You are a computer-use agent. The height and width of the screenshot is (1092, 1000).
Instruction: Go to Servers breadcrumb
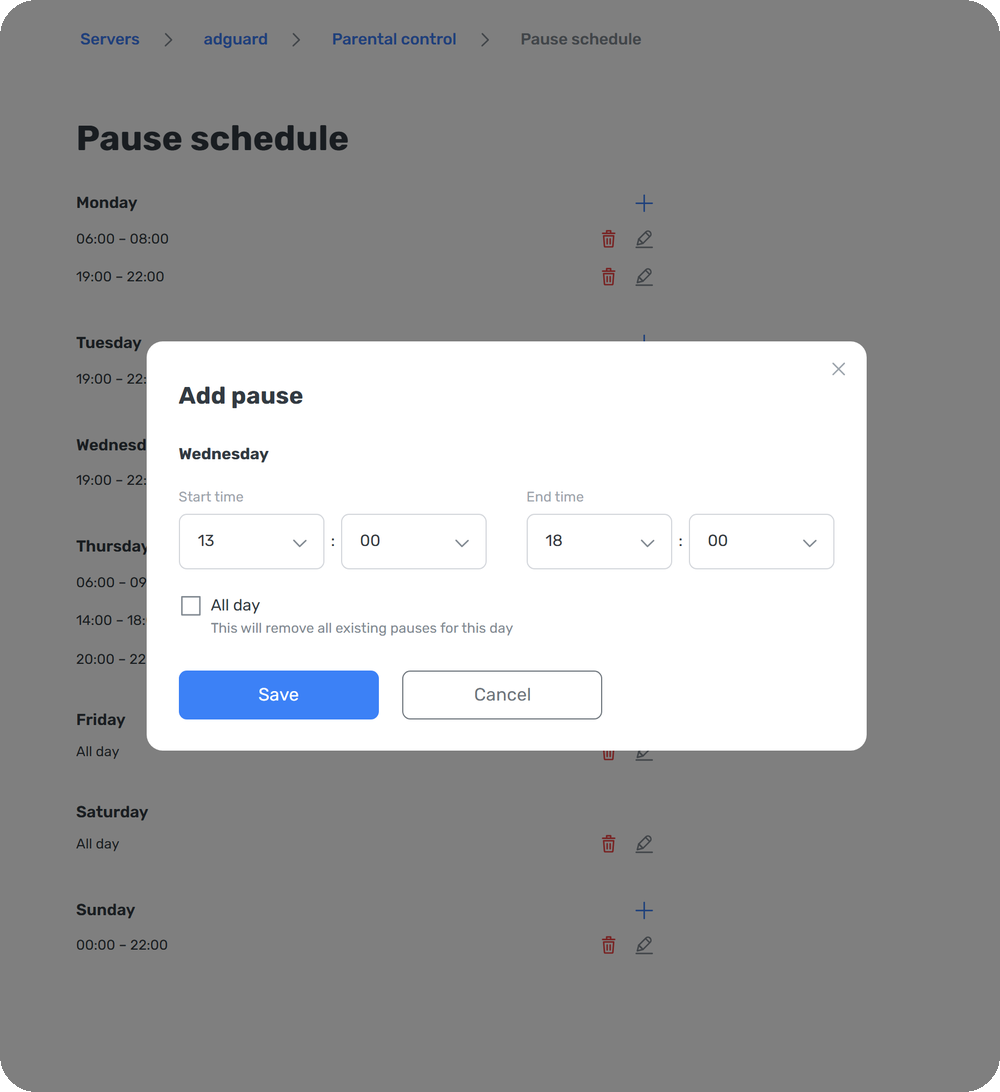[x=109, y=39]
